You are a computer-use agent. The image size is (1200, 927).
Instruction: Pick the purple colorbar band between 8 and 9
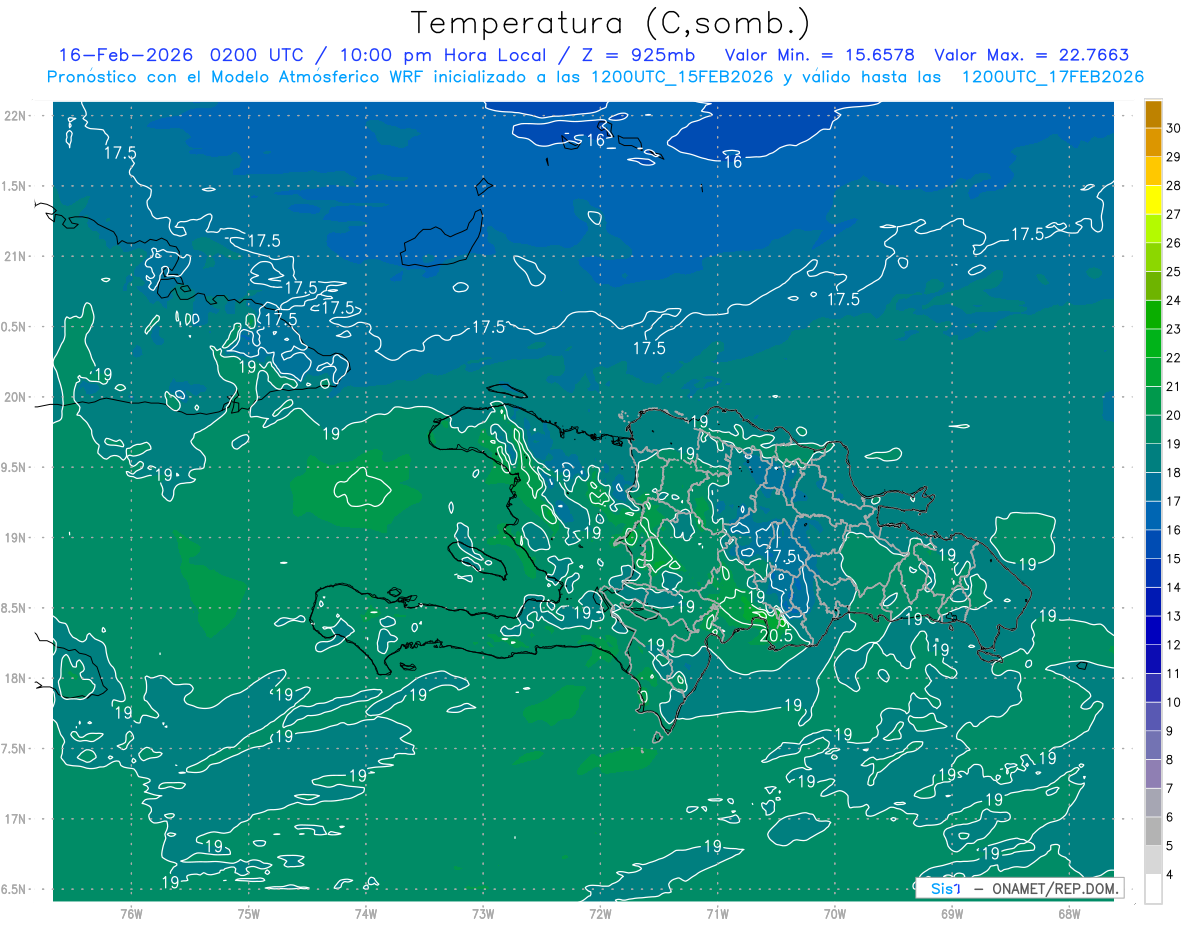click(x=1153, y=745)
